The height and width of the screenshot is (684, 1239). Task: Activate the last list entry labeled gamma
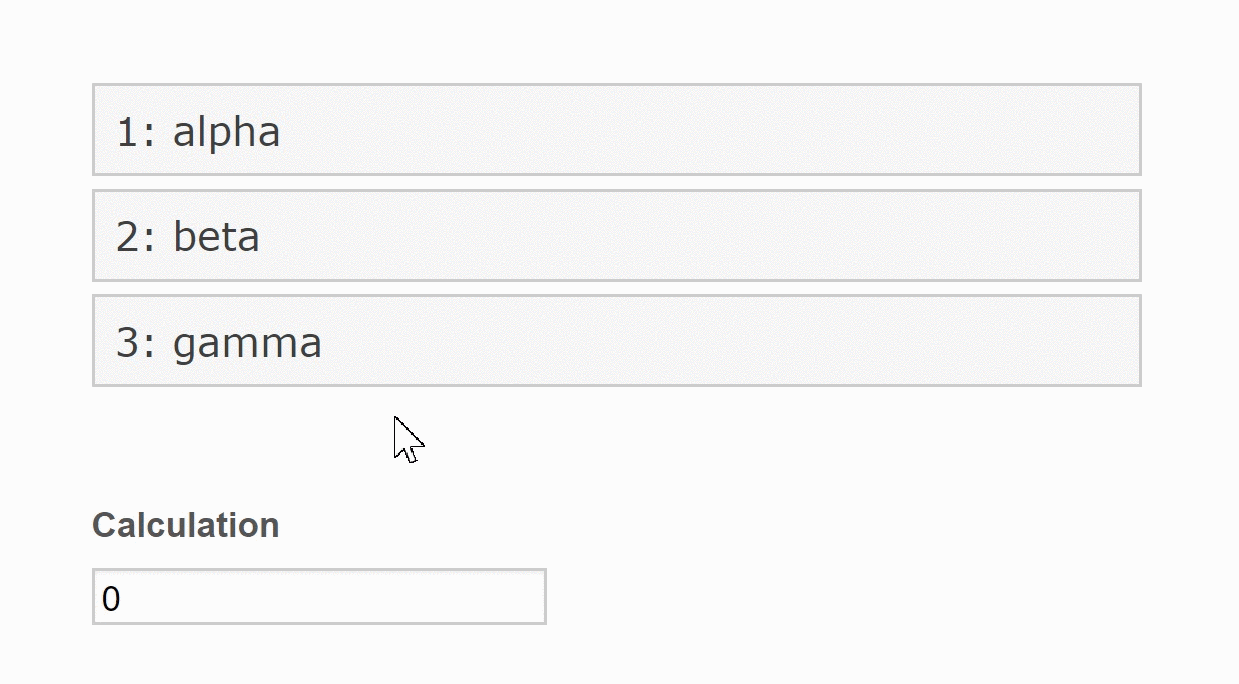click(x=616, y=340)
